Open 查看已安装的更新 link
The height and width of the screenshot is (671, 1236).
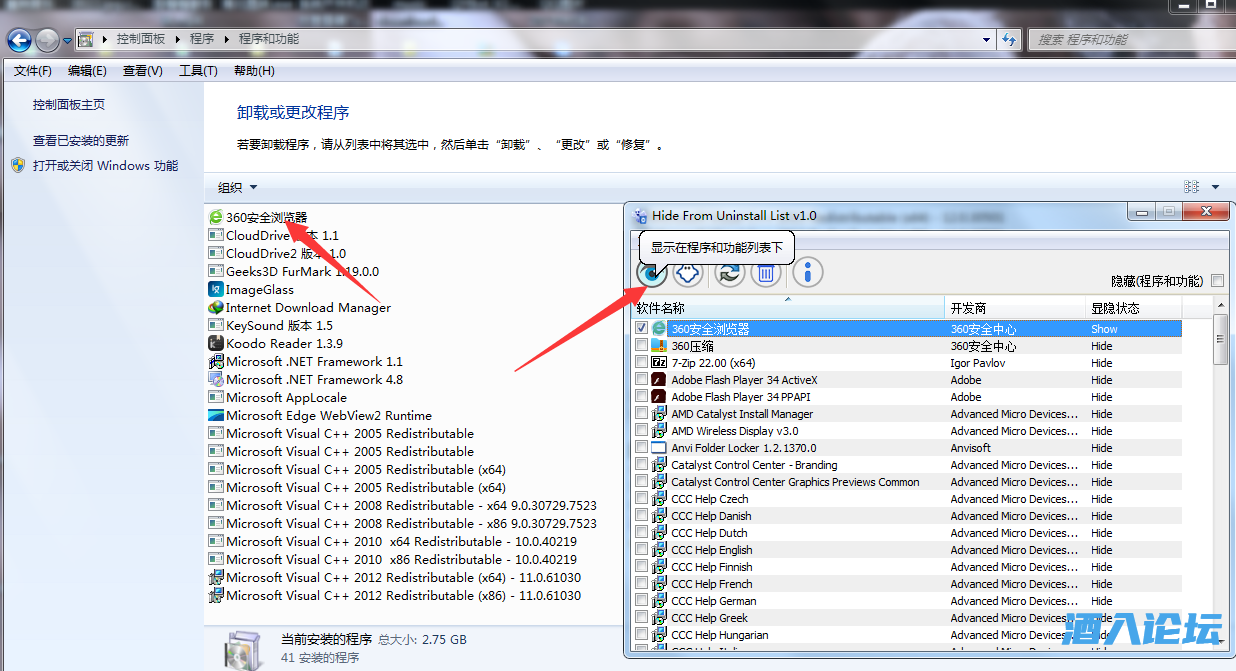[x=81, y=141]
